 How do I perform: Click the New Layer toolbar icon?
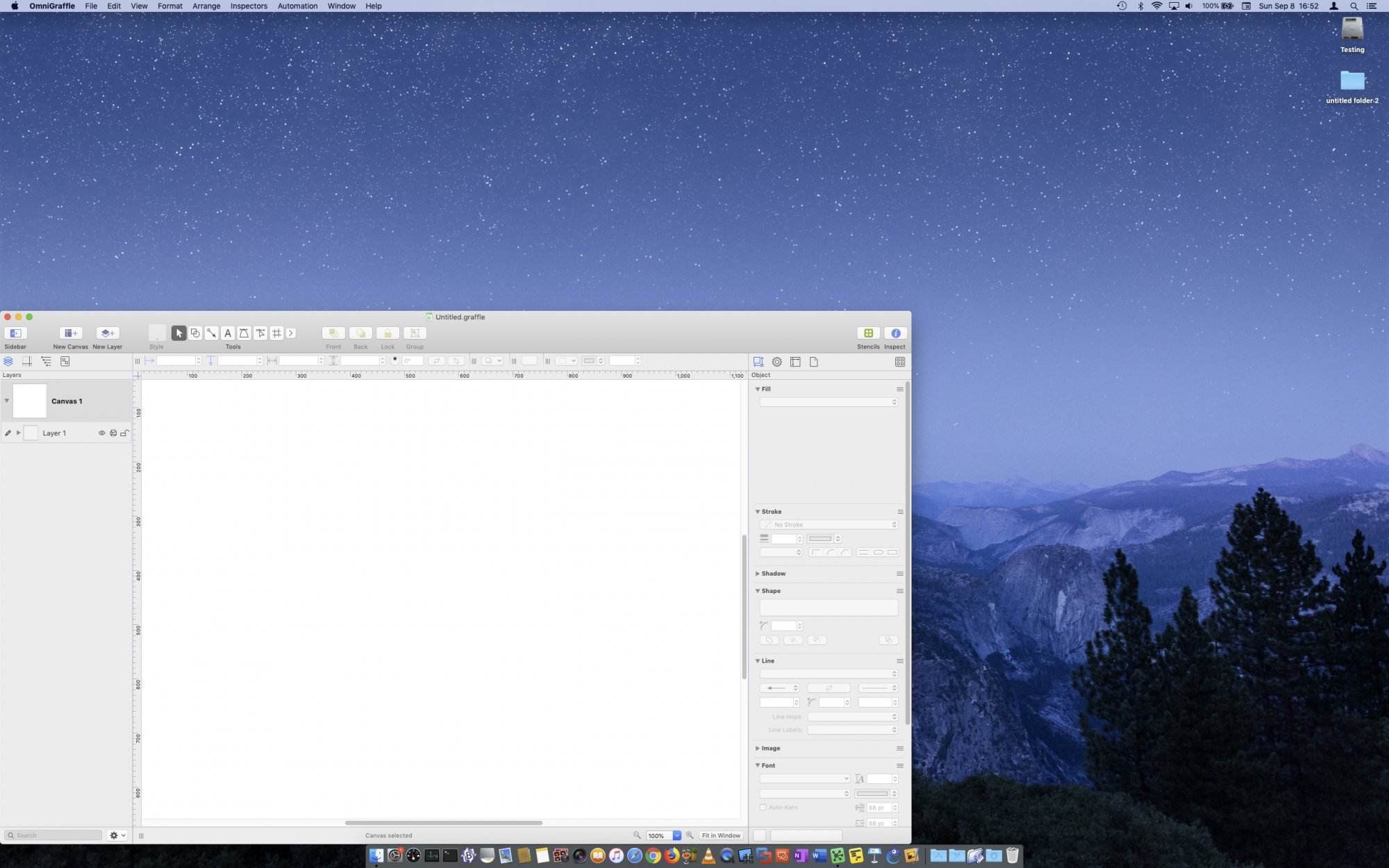(x=108, y=333)
